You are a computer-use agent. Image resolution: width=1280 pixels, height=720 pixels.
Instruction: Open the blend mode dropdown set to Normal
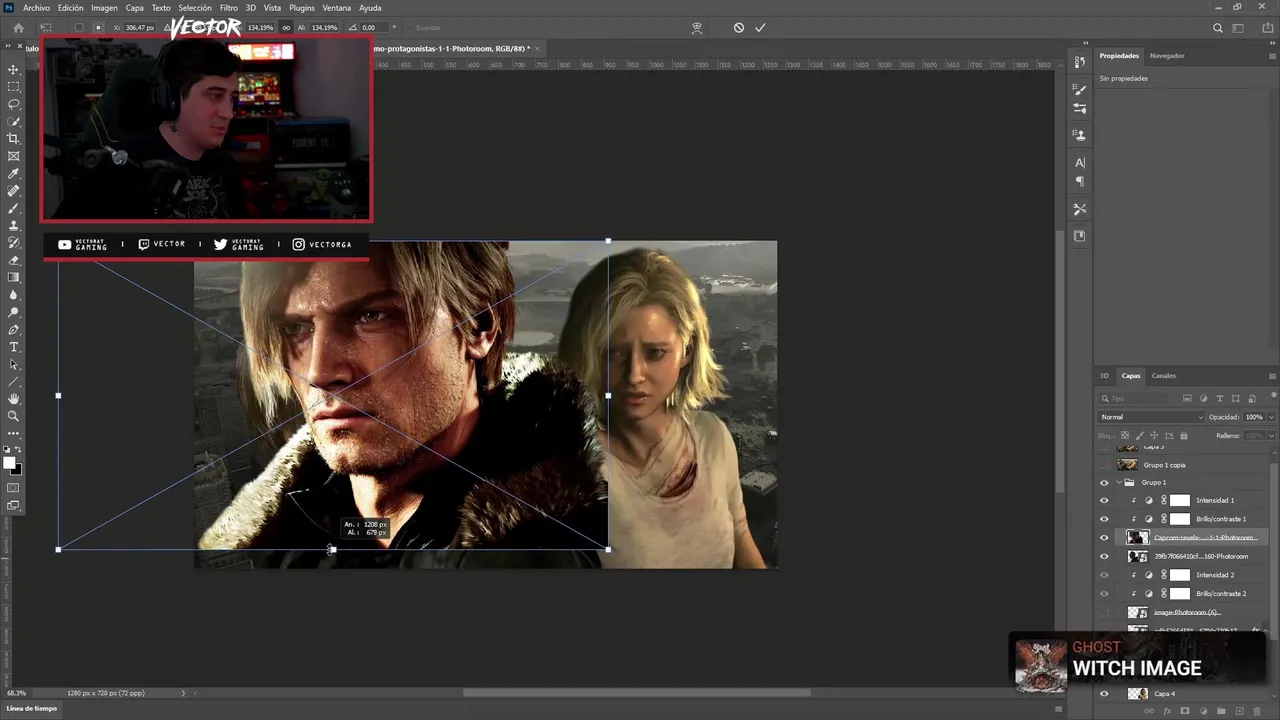1151,417
